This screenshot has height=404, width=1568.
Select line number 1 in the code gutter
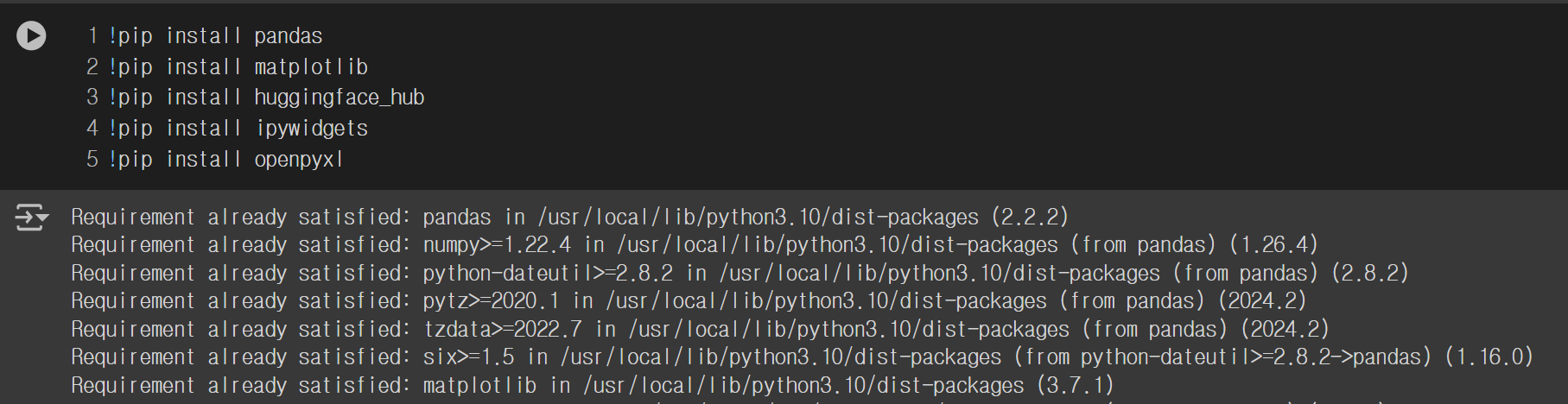tap(92, 35)
